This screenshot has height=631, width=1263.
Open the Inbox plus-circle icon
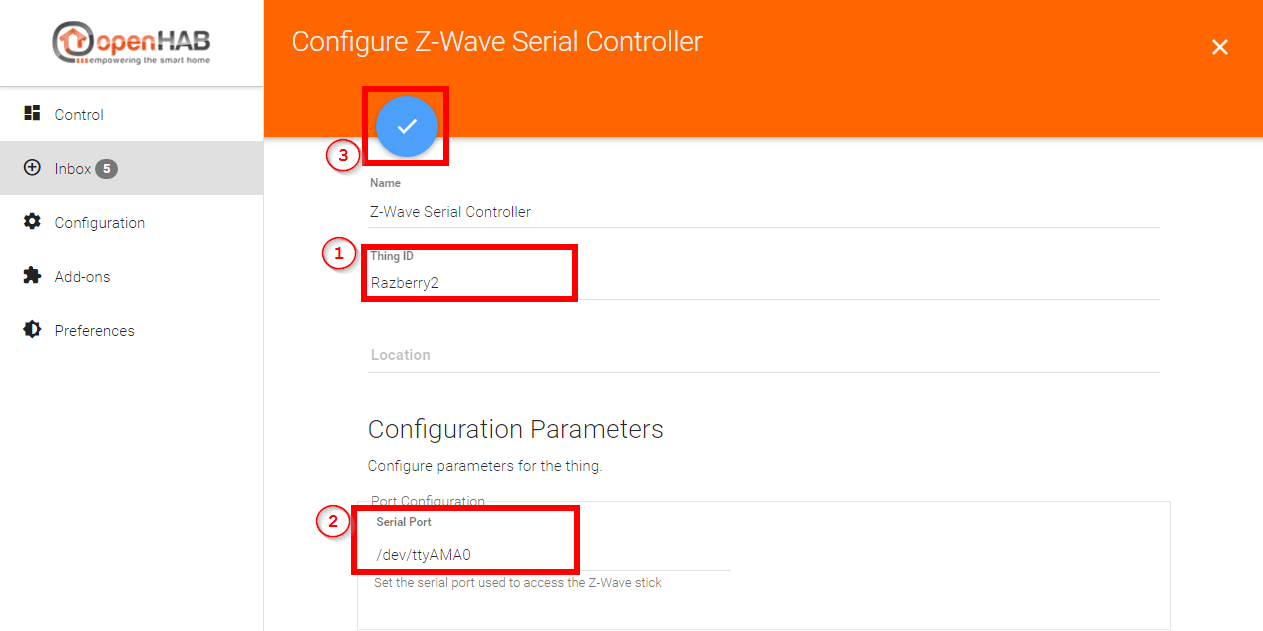(33, 167)
